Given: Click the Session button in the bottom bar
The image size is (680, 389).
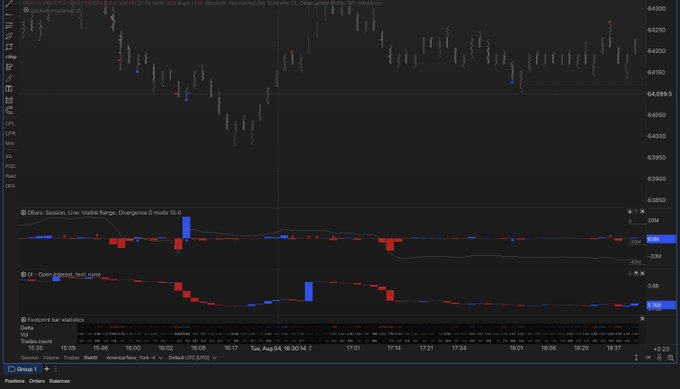Looking at the screenshot, I should pyautogui.click(x=30, y=358).
